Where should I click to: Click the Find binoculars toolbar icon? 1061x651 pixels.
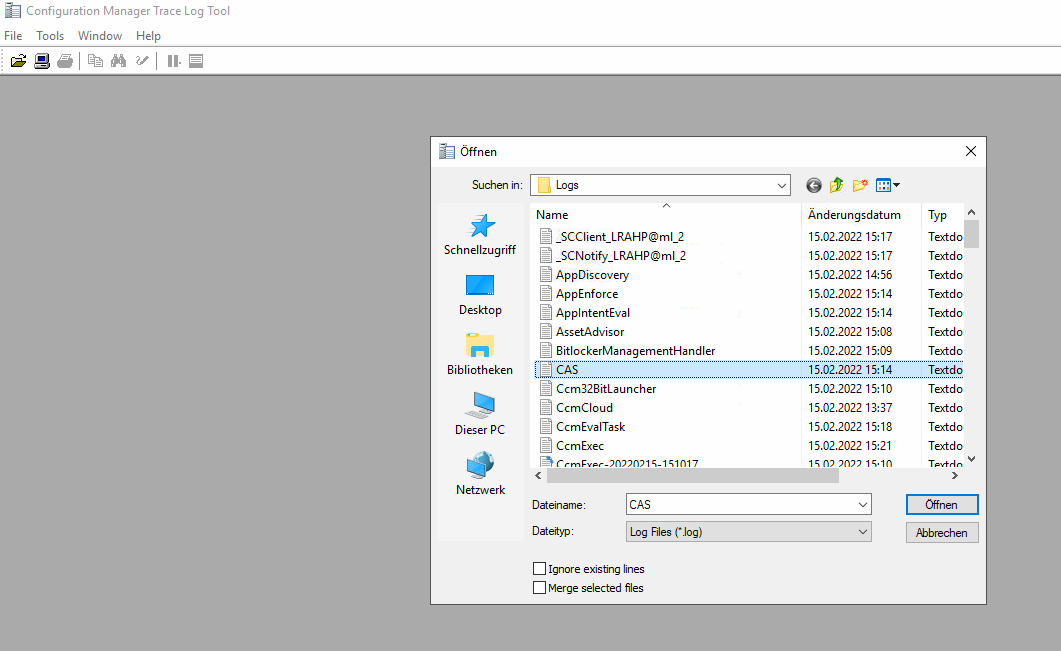click(118, 61)
